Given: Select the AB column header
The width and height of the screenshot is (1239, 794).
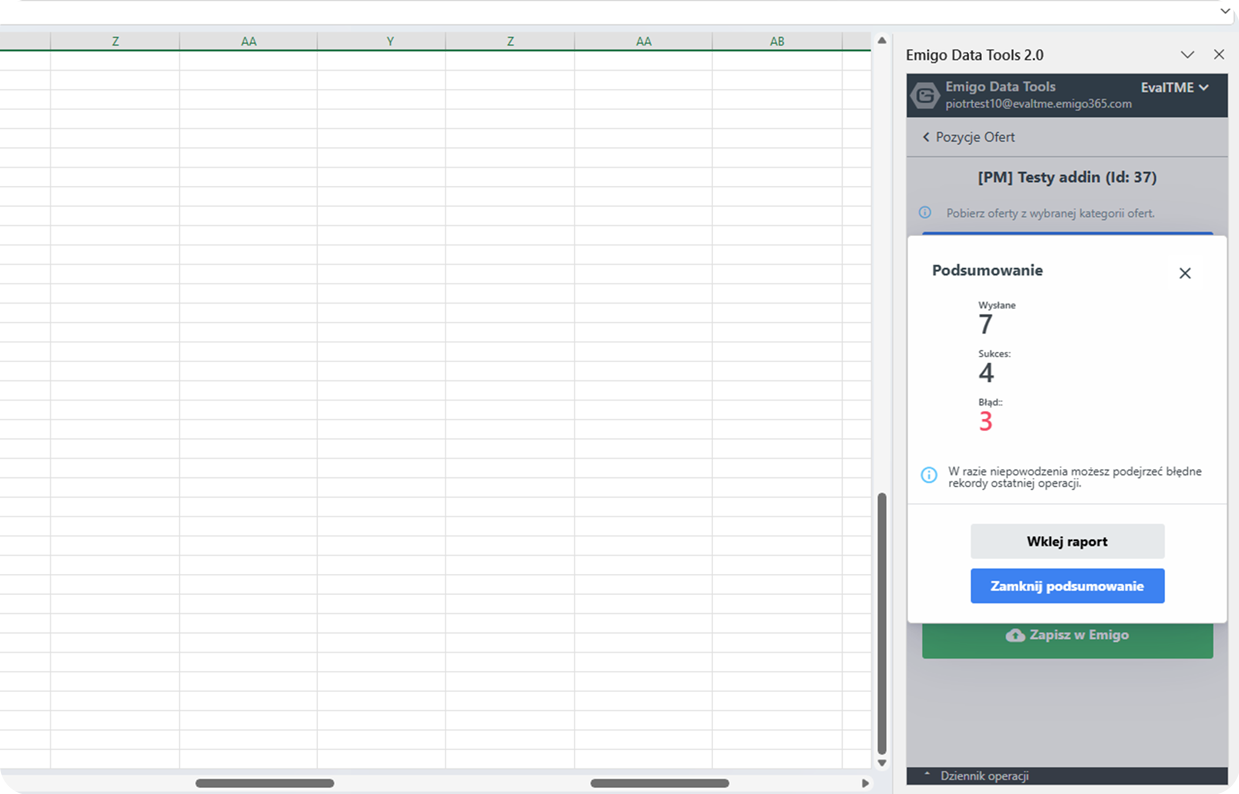Looking at the screenshot, I should click(777, 41).
